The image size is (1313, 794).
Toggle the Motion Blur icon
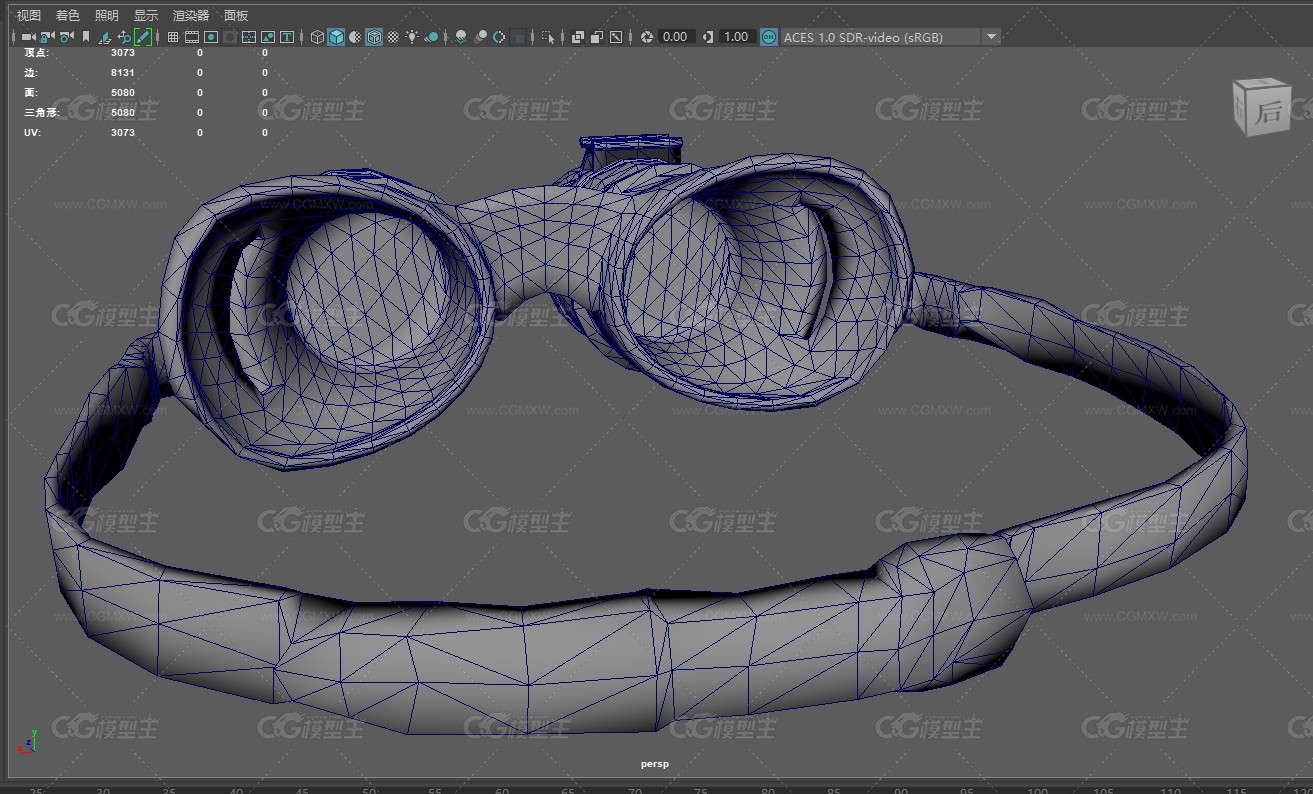(480, 37)
